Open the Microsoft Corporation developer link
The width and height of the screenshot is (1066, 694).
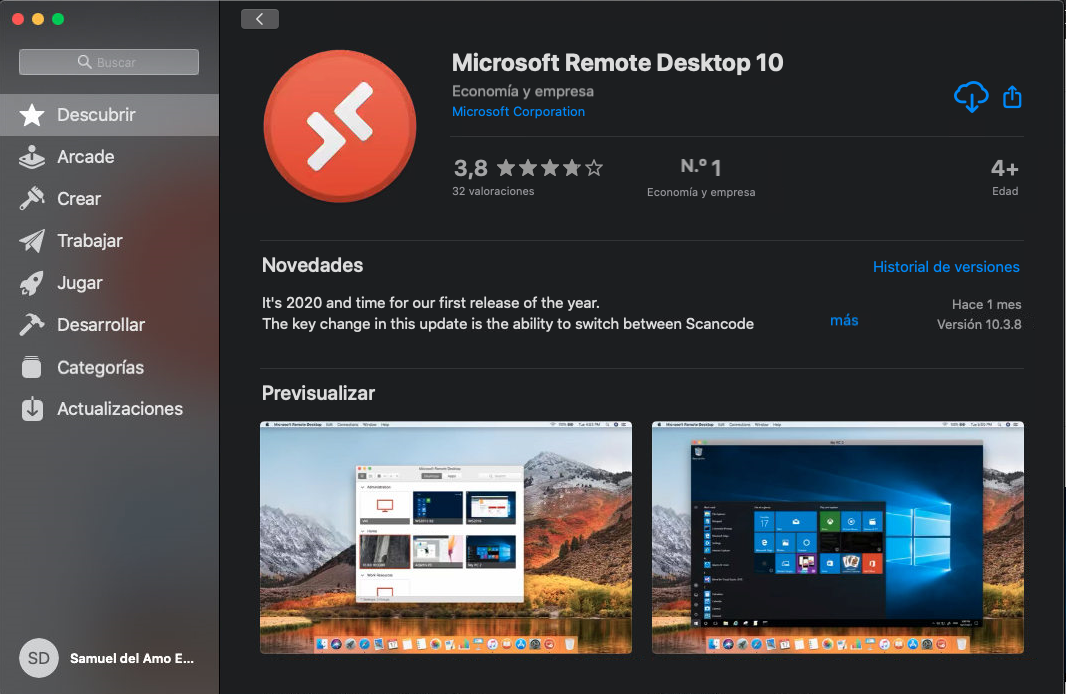(x=518, y=112)
